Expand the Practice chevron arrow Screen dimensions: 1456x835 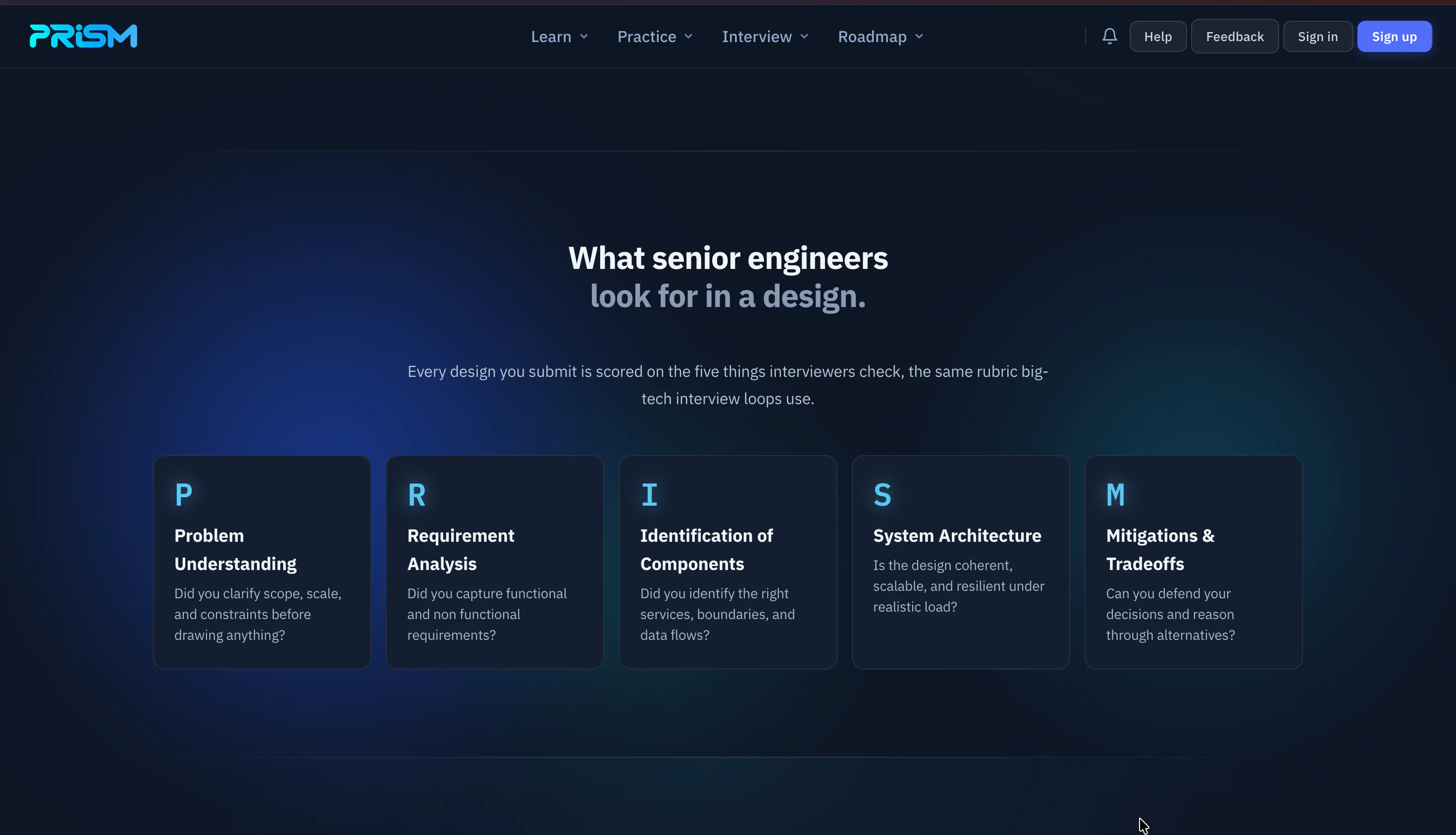coord(688,37)
